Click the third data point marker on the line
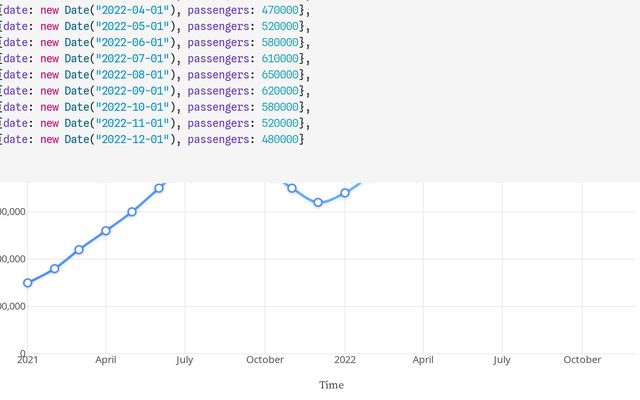Viewport: 640px width, 400px height. point(79,249)
